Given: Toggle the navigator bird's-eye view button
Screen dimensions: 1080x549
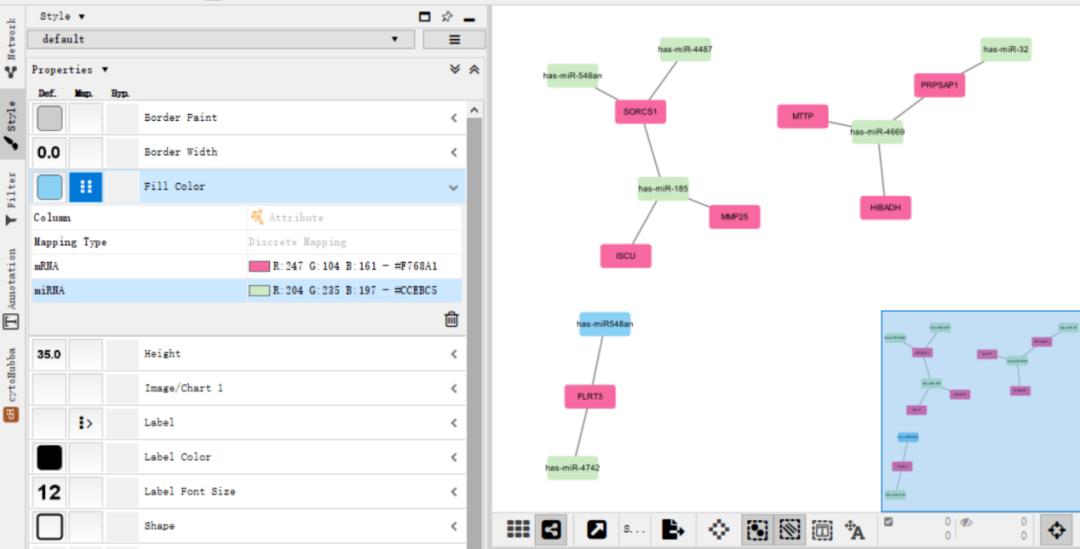Looking at the screenshot, I should click(1057, 529).
